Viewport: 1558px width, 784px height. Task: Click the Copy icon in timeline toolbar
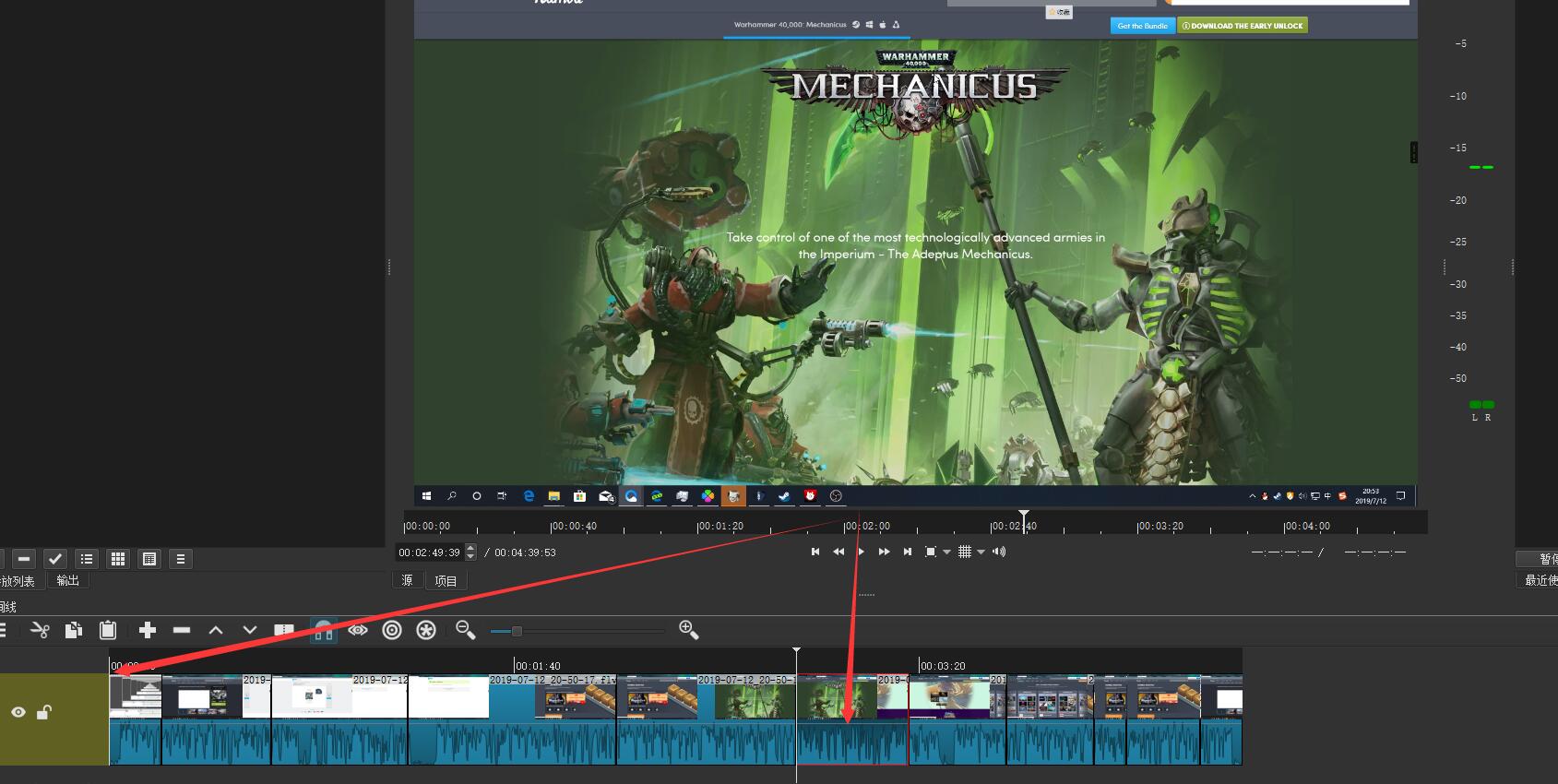coord(74,630)
